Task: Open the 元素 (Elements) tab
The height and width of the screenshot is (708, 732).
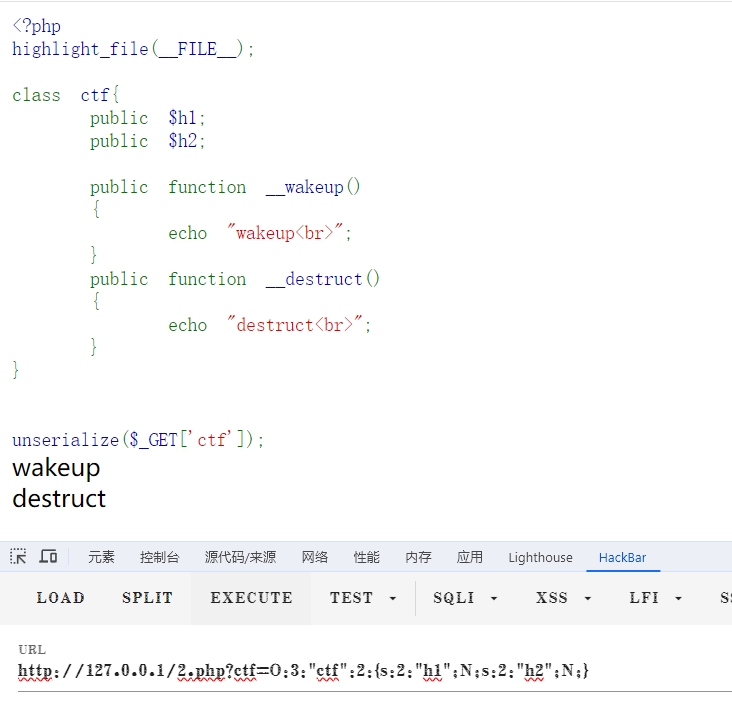Action: coord(101,558)
